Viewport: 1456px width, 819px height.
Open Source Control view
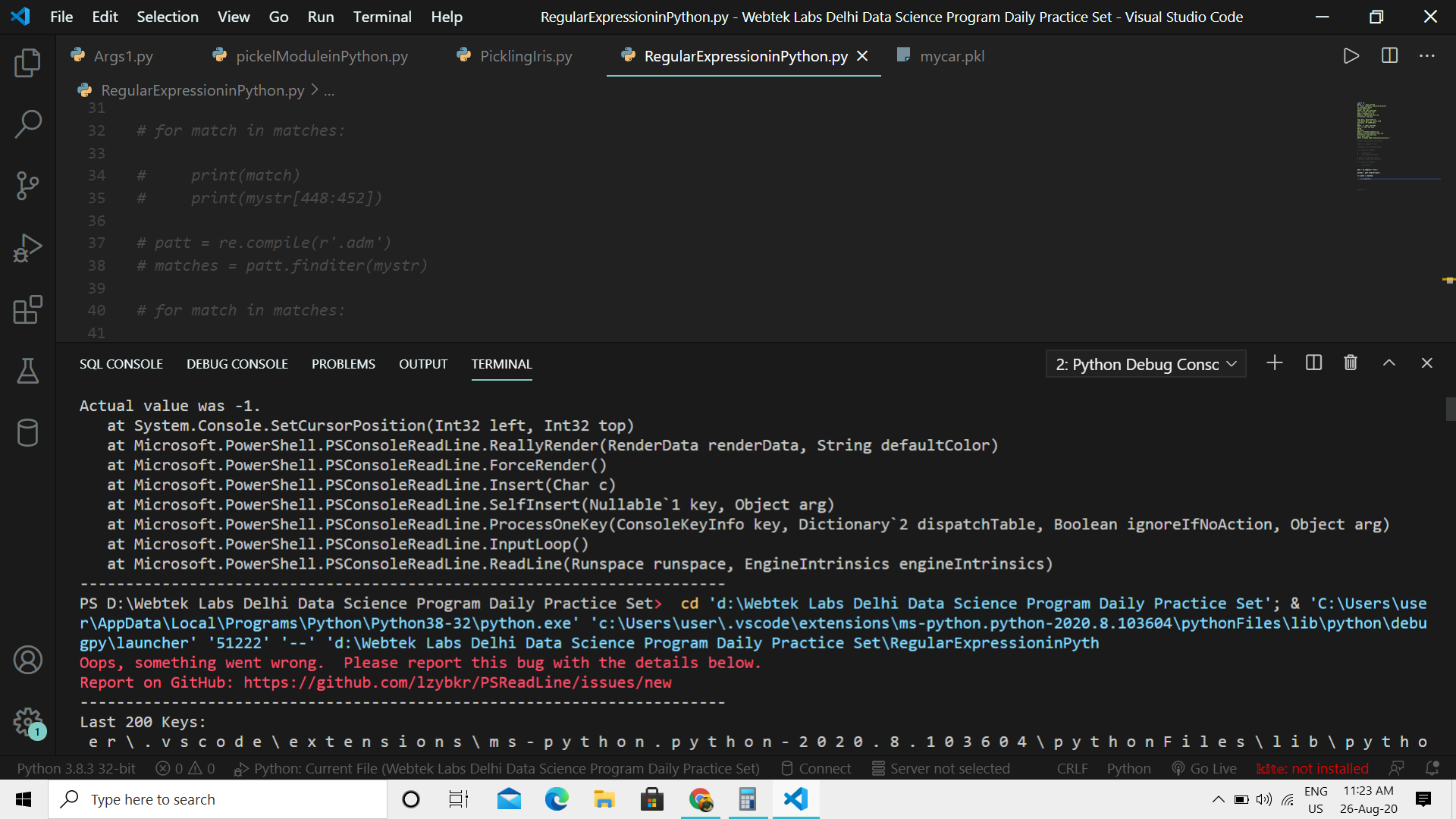point(28,186)
